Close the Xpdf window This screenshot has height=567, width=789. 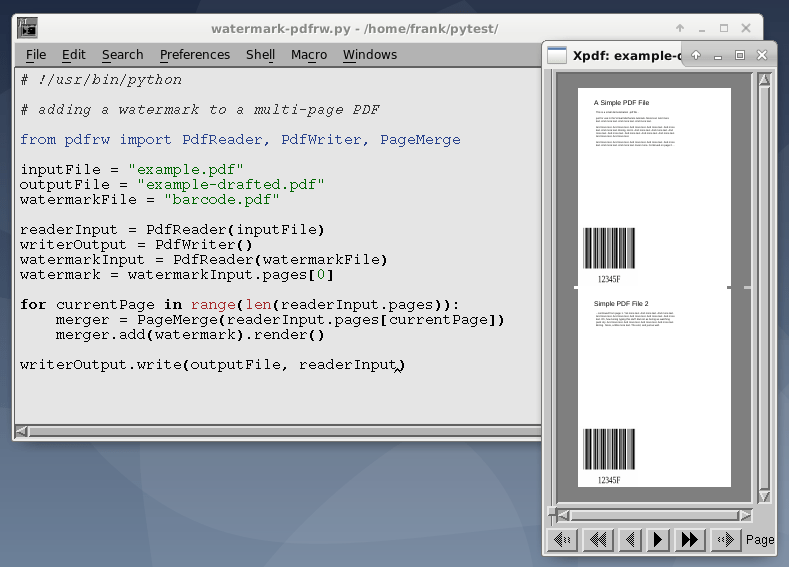[762, 55]
